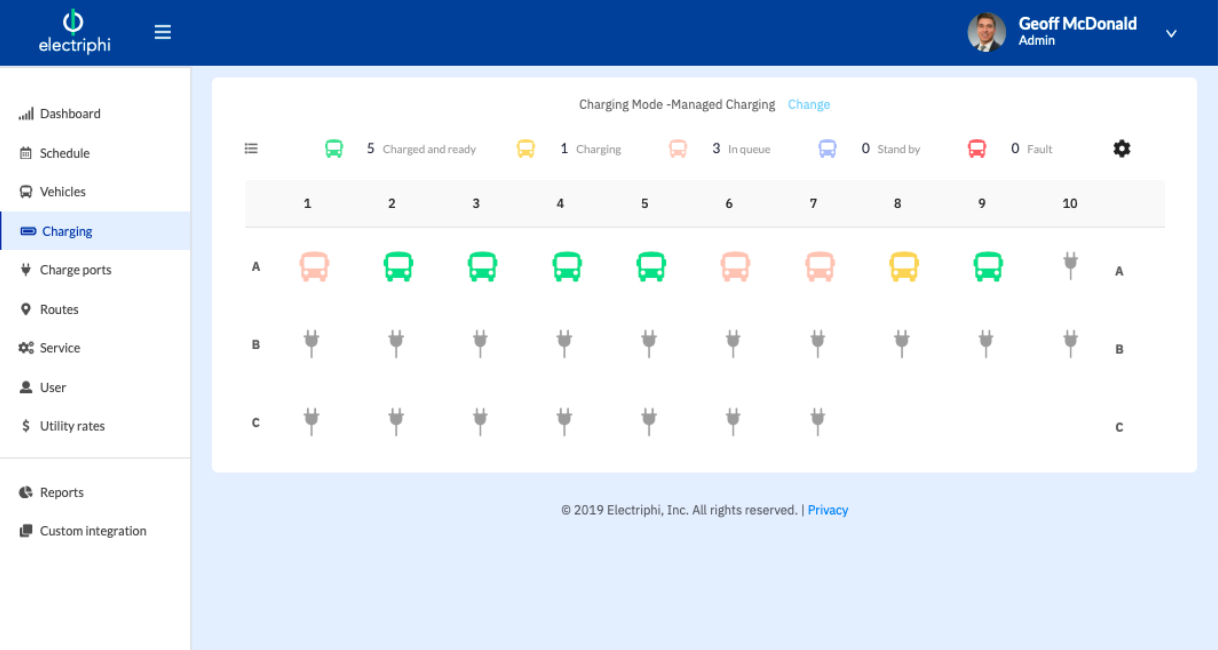Click plug icon at slot B10
The height and width of the screenshot is (650, 1218).
click(1071, 344)
